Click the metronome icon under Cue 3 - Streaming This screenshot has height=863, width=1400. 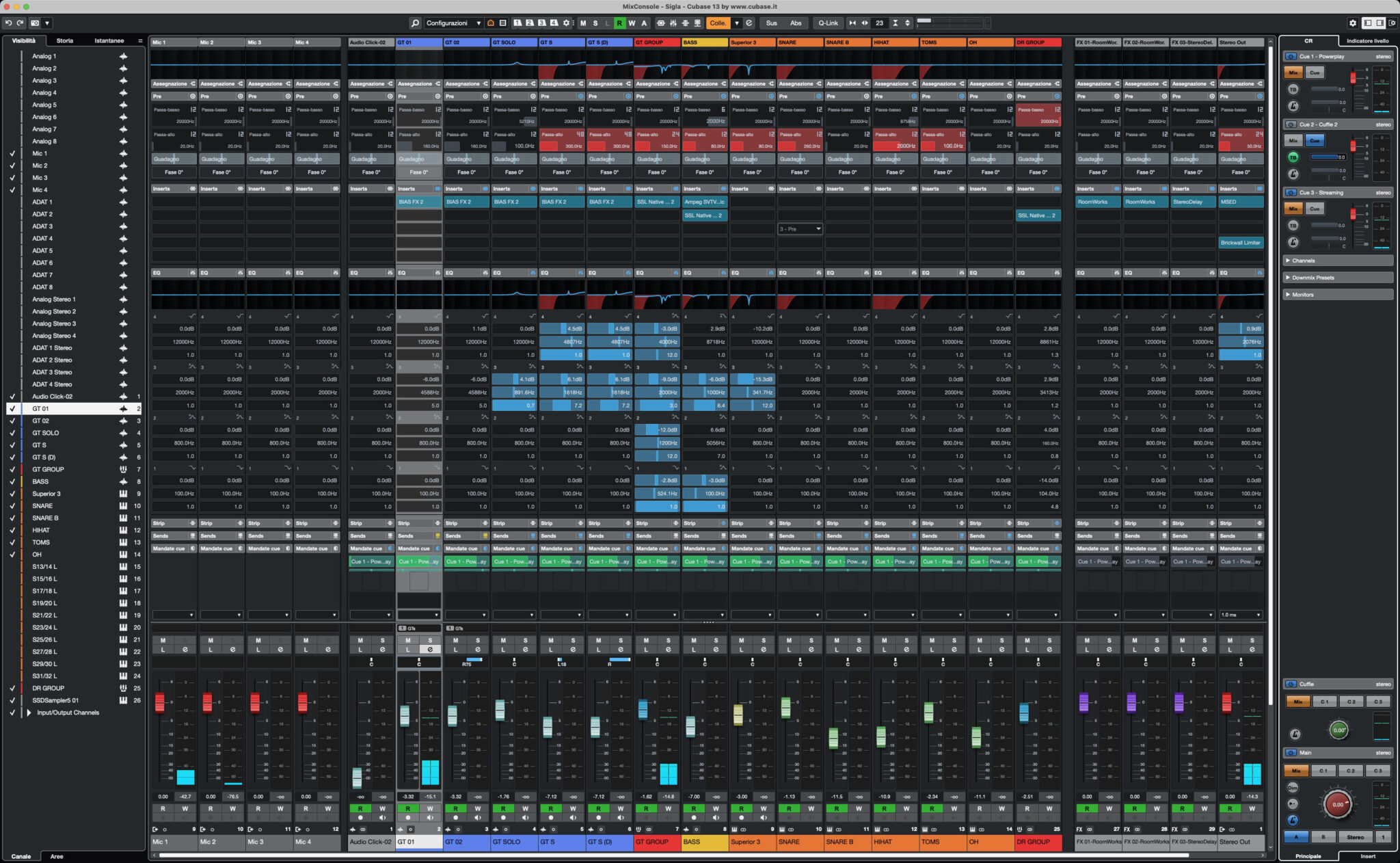(1293, 242)
